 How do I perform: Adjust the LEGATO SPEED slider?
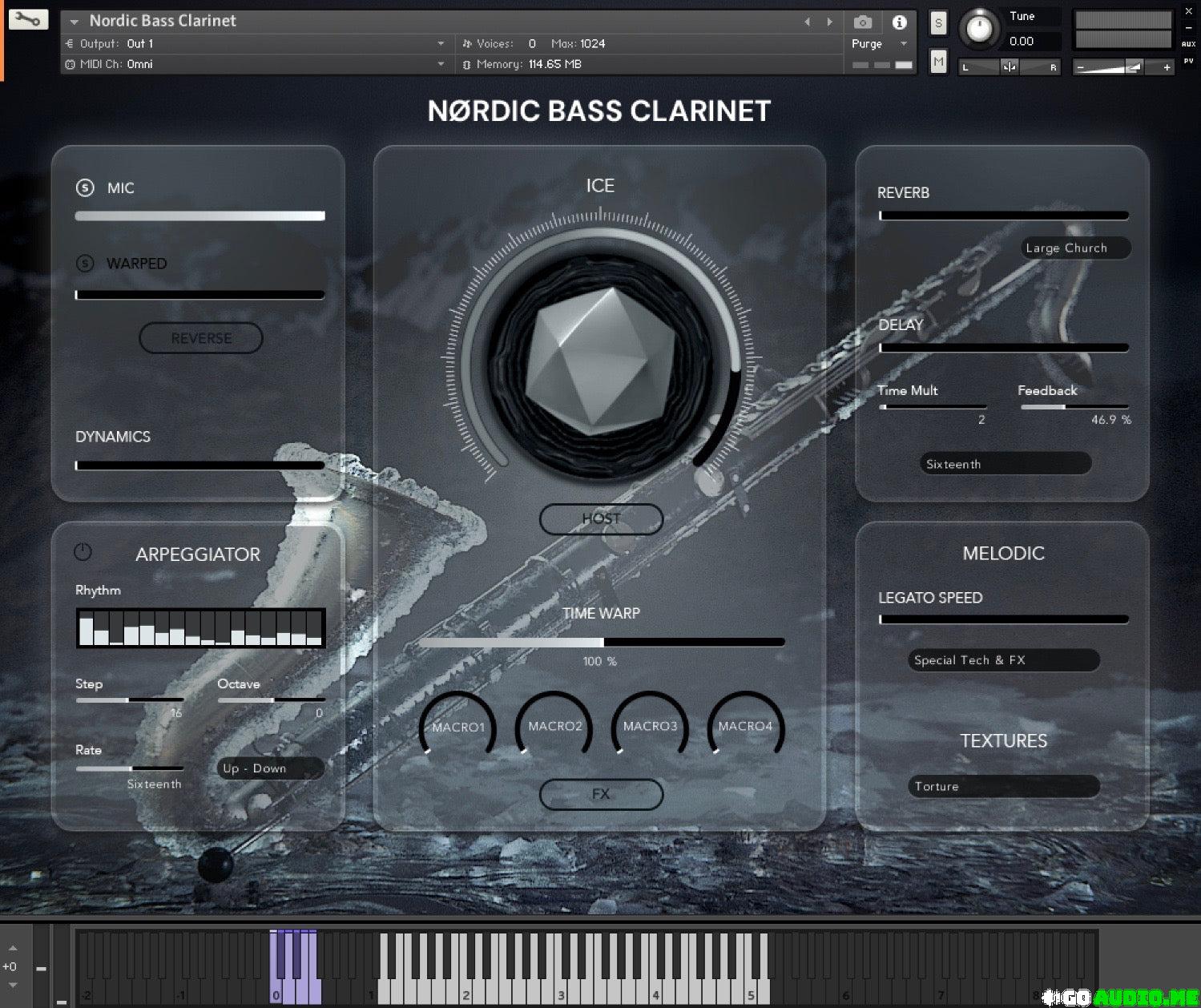[x=1004, y=619]
